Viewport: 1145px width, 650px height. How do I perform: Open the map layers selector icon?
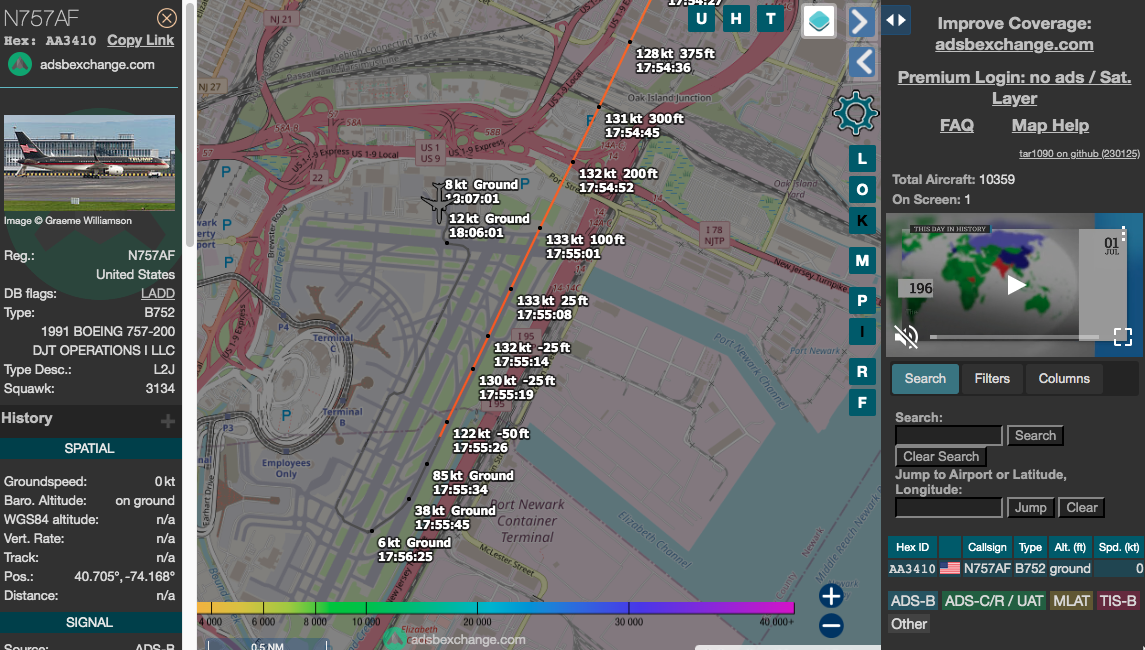(819, 20)
